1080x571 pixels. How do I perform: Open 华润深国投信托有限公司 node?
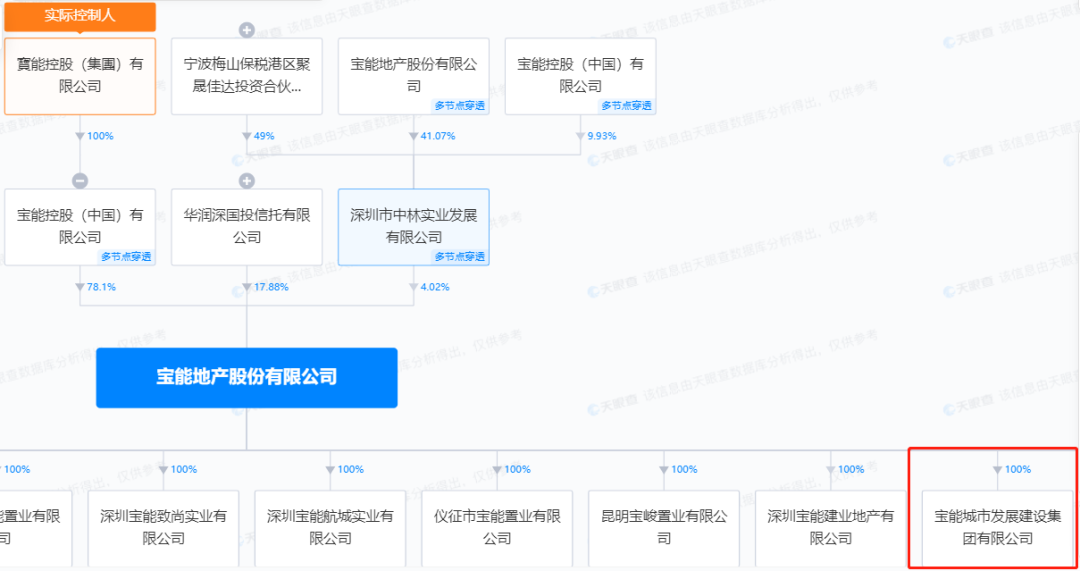(247, 227)
